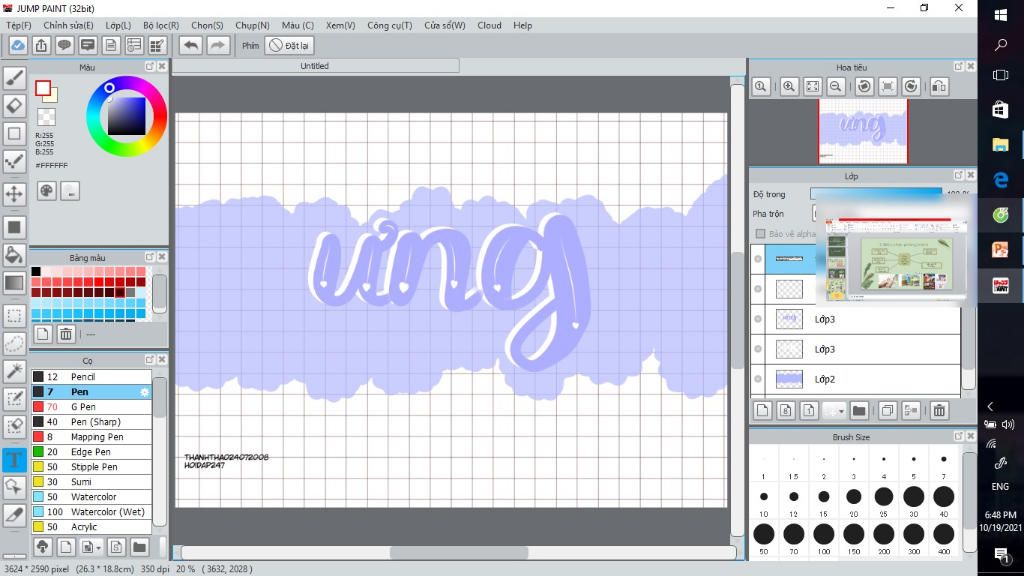Image resolution: width=1024 pixels, height=576 pixels.
Task: Create a new layer folder
Action: pyautogui.click(x=859, y=411)
